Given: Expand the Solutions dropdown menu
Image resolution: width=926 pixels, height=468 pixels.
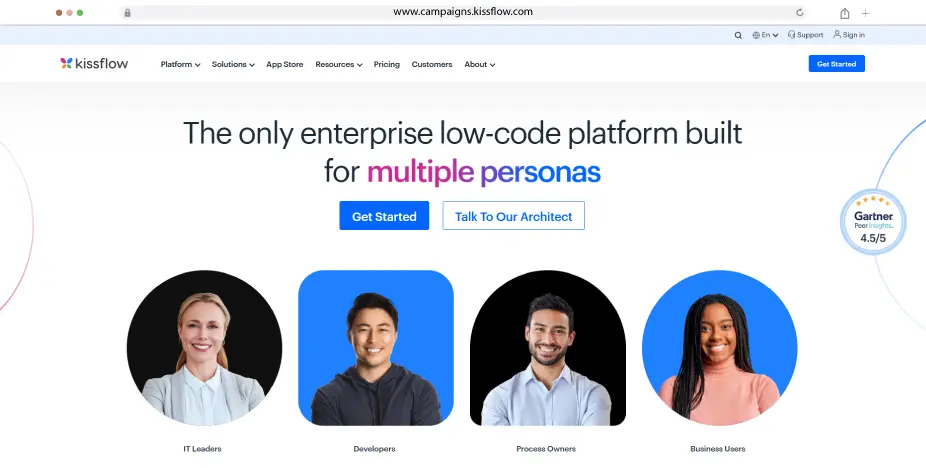Looking at the screenshot, I should 233,64.
